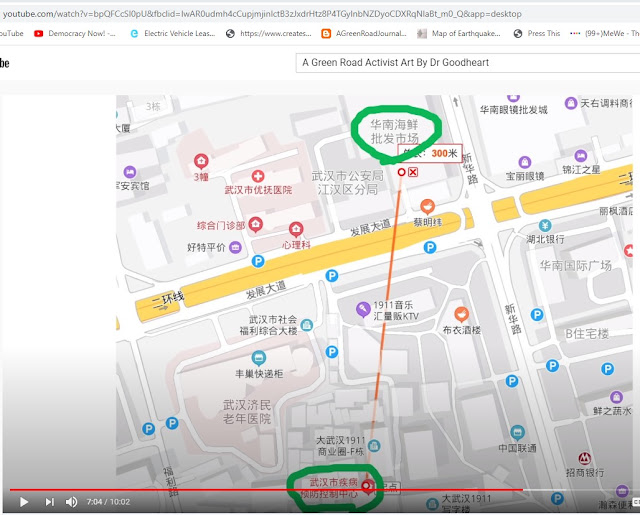
Task: Click the globe icon of the https://www.creates... bookmark
Action: (x=230, y=33)
